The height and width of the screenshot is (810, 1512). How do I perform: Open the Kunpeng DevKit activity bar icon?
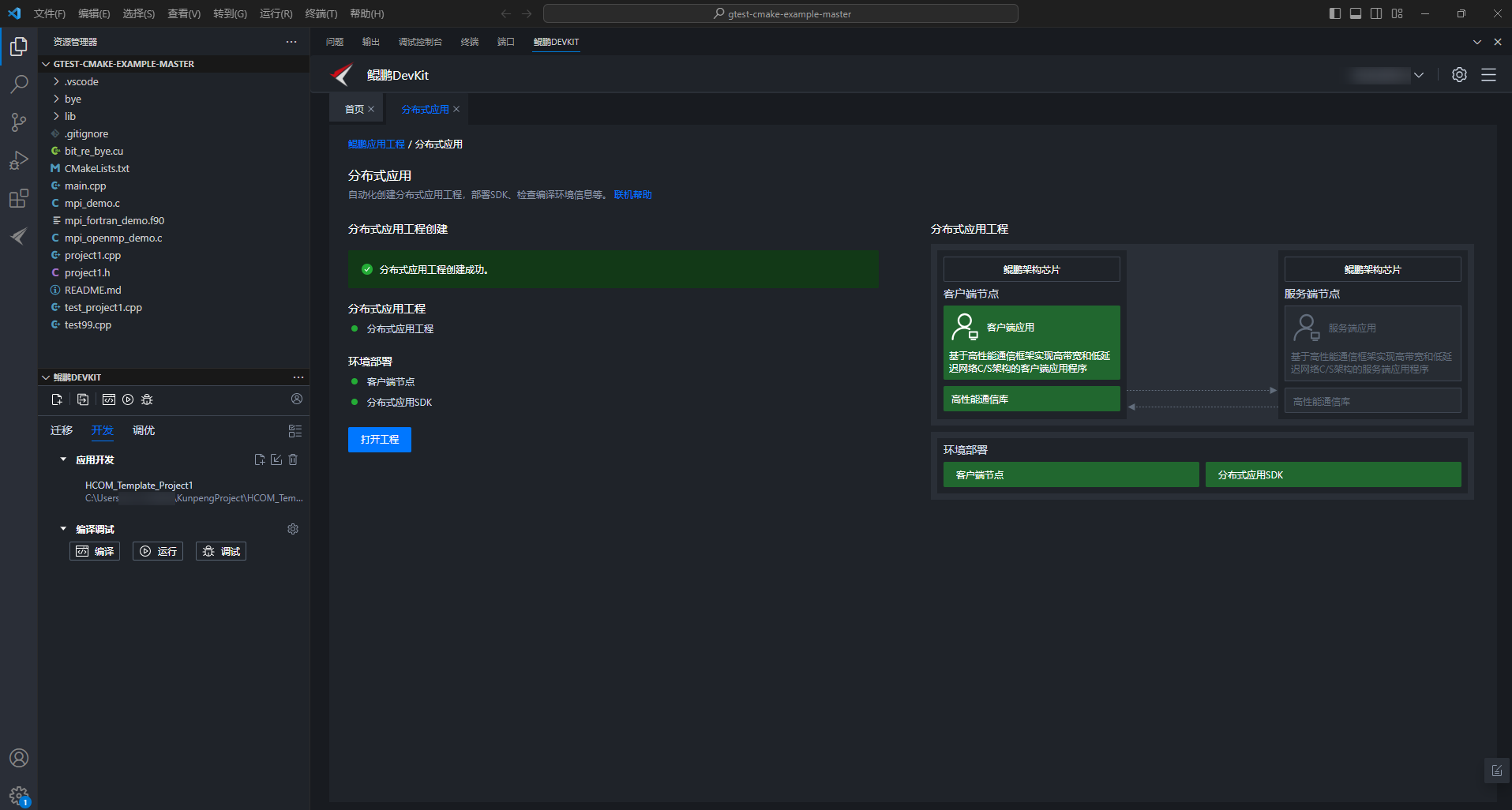click(x=19, y=236)
